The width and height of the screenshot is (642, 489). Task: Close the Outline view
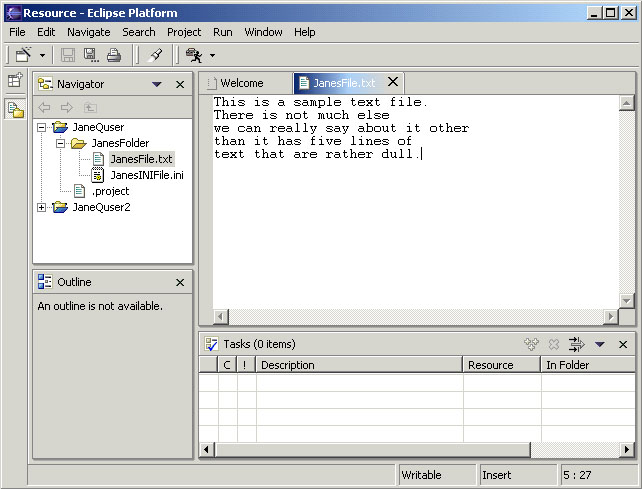click(180, 283)
